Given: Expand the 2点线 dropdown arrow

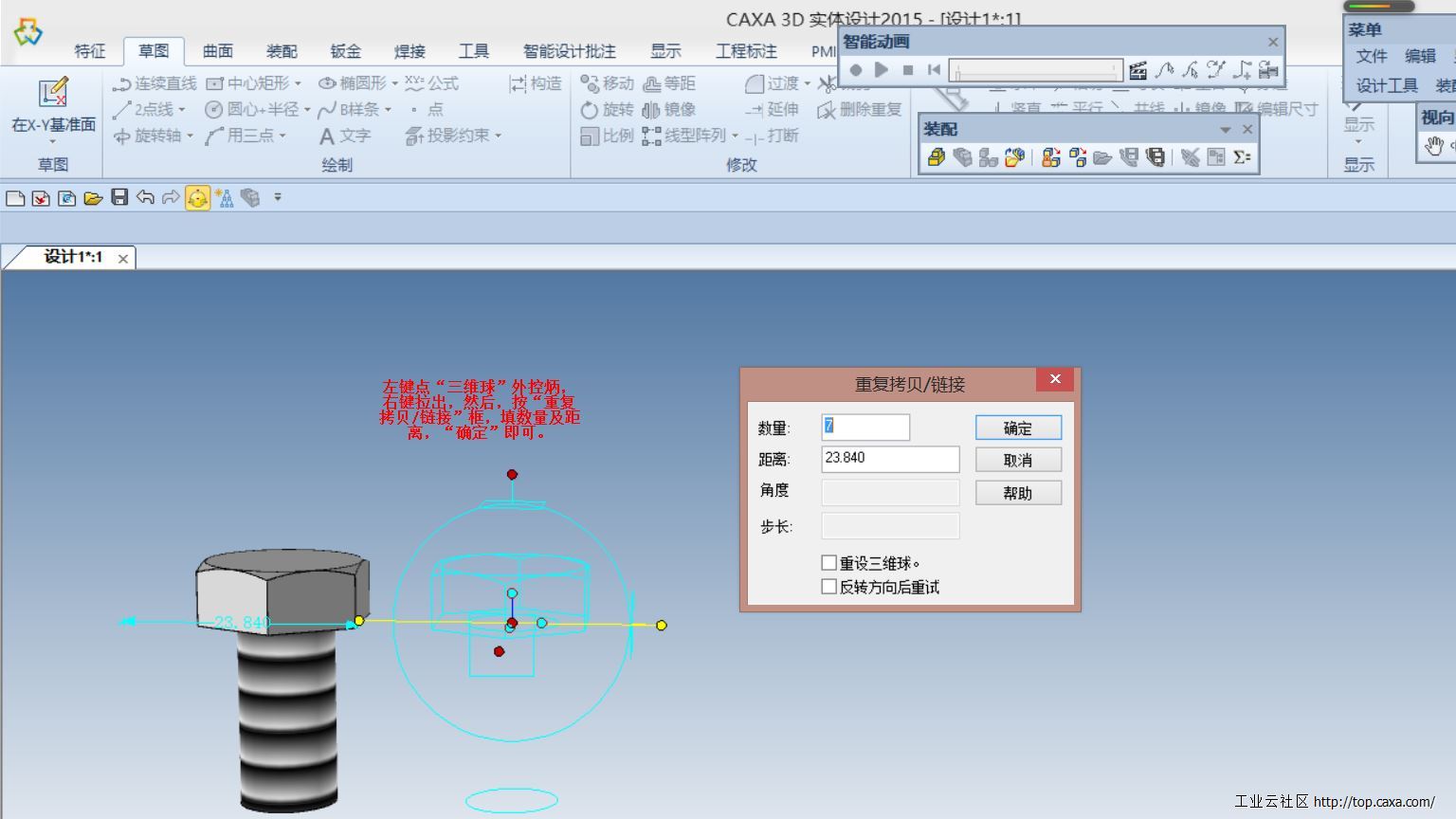Looking at the screenshot, I should point(182,110).
